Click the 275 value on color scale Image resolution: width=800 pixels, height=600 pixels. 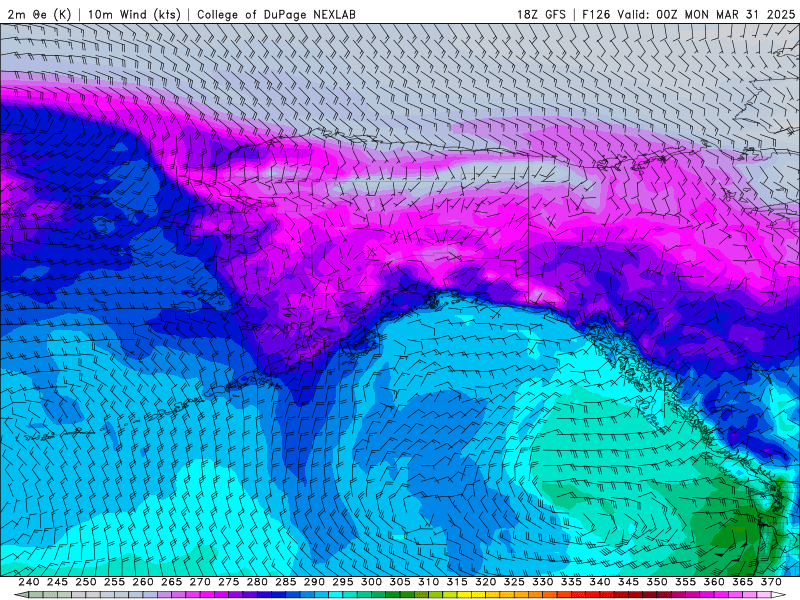click(x=229, y=582)
